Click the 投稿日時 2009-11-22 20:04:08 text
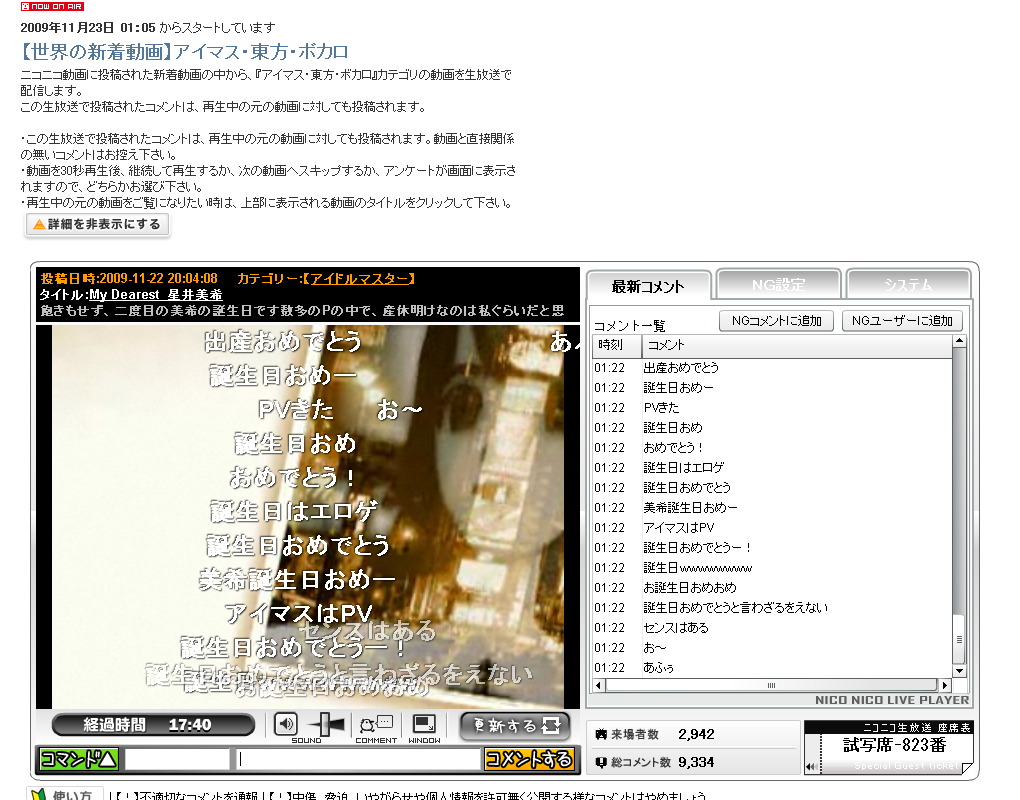The height and width of the screenshot is (800, 1020). pos(129,278)
